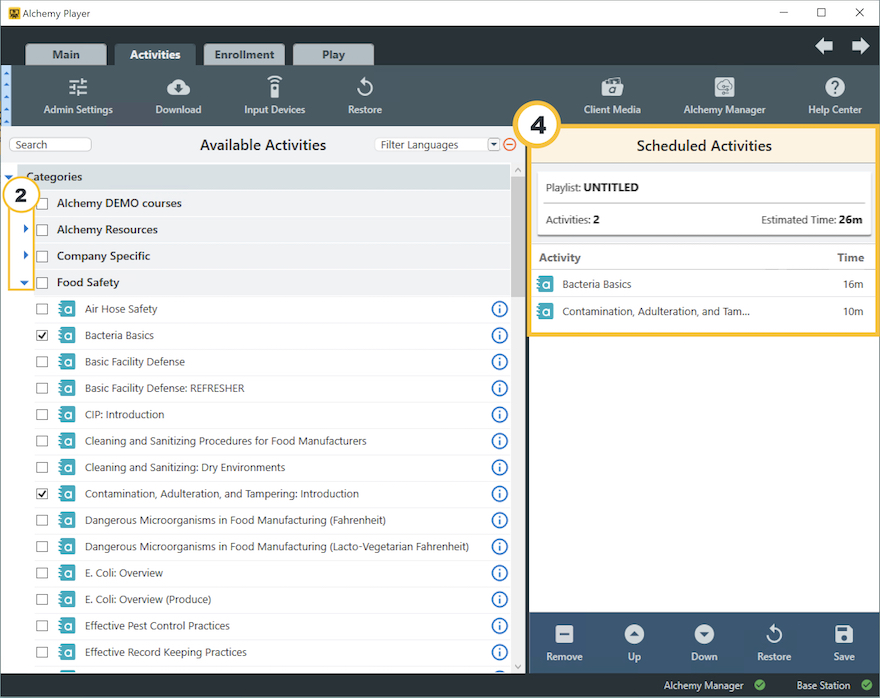Switch to the Play tab
The height and width of the screenshot is (698, 880).
point(333,55)
